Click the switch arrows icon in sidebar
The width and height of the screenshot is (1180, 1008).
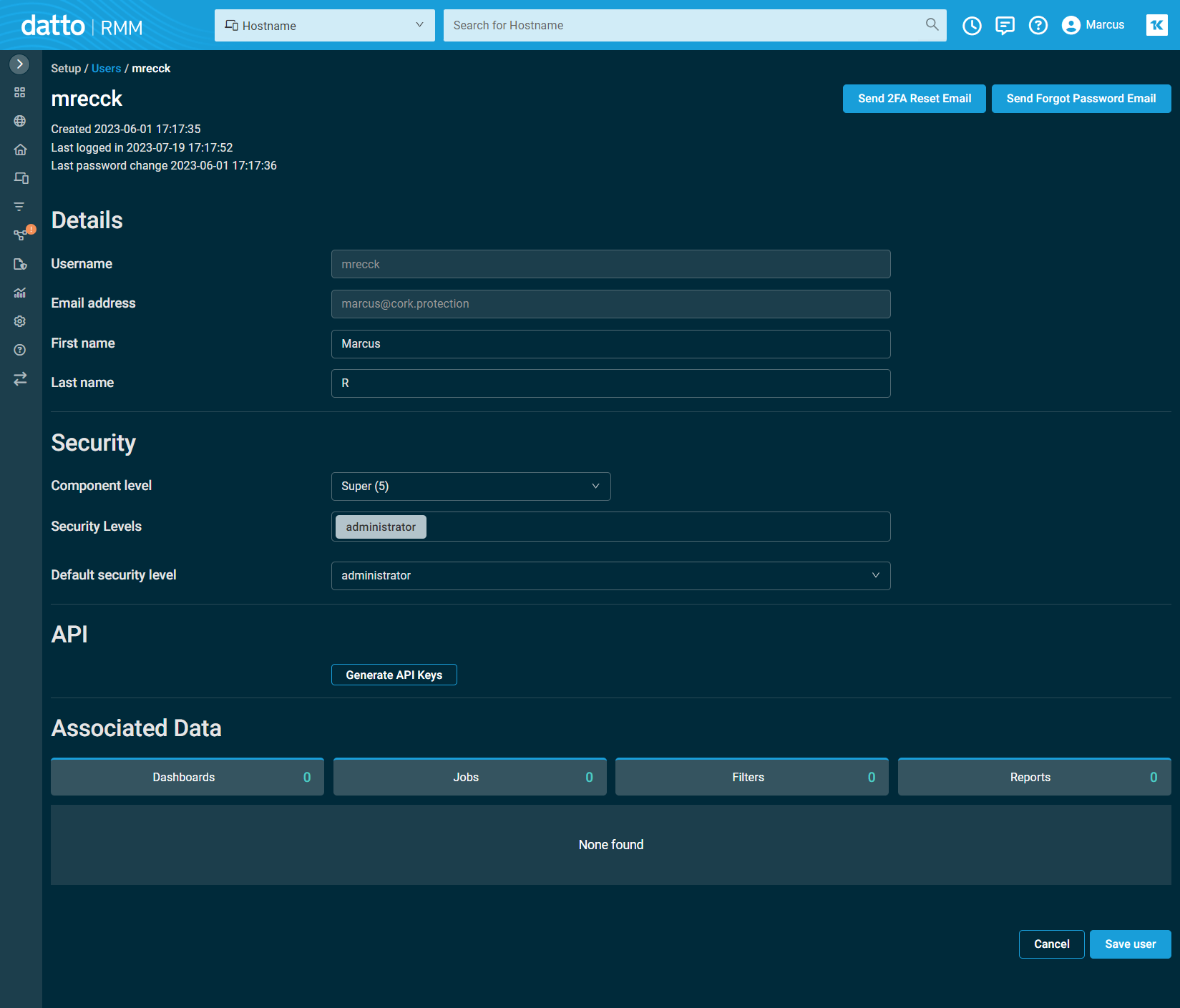click(20, 378)
